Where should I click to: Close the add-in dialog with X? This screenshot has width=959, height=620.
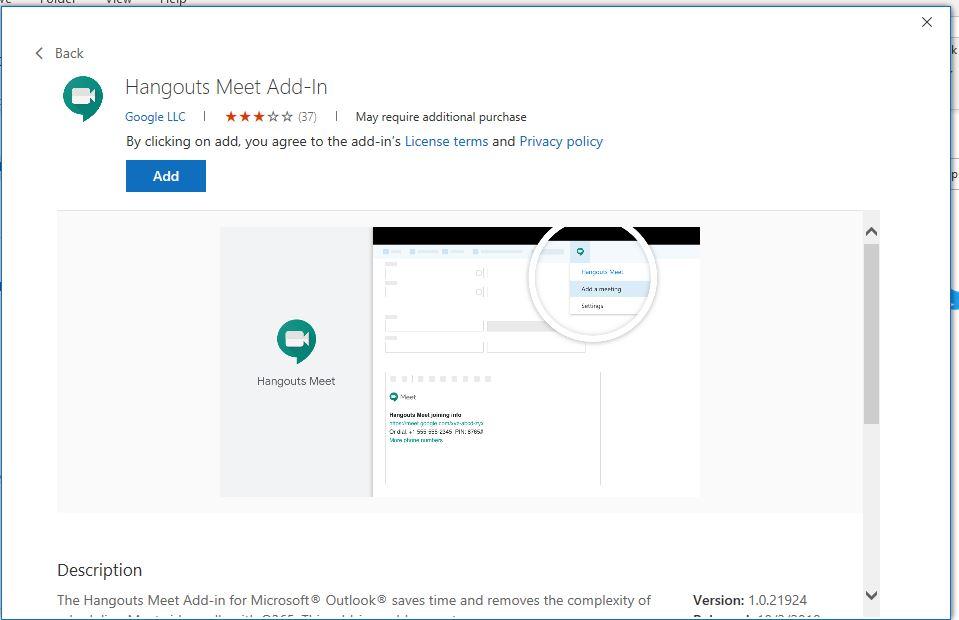[x=927, y=22]
